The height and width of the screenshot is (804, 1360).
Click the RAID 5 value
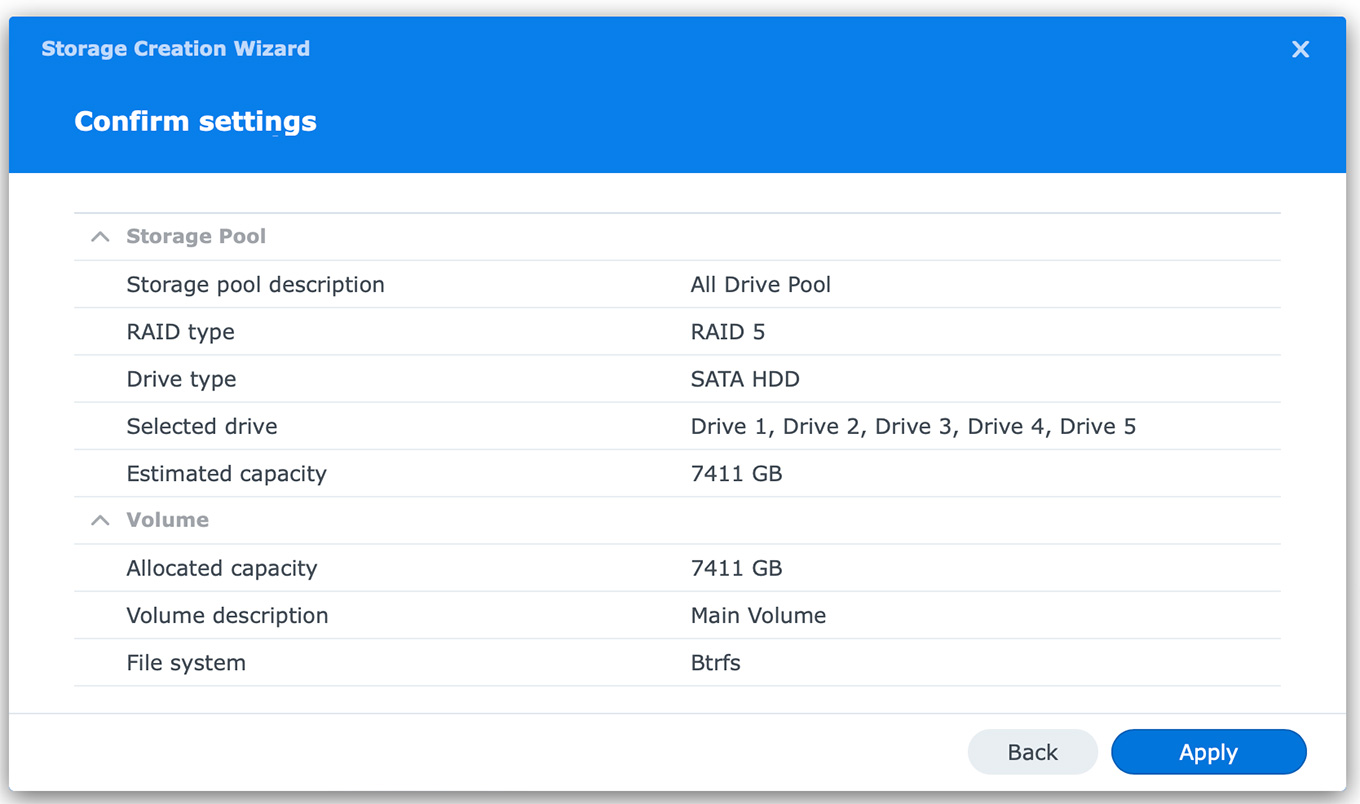point(727,332)
